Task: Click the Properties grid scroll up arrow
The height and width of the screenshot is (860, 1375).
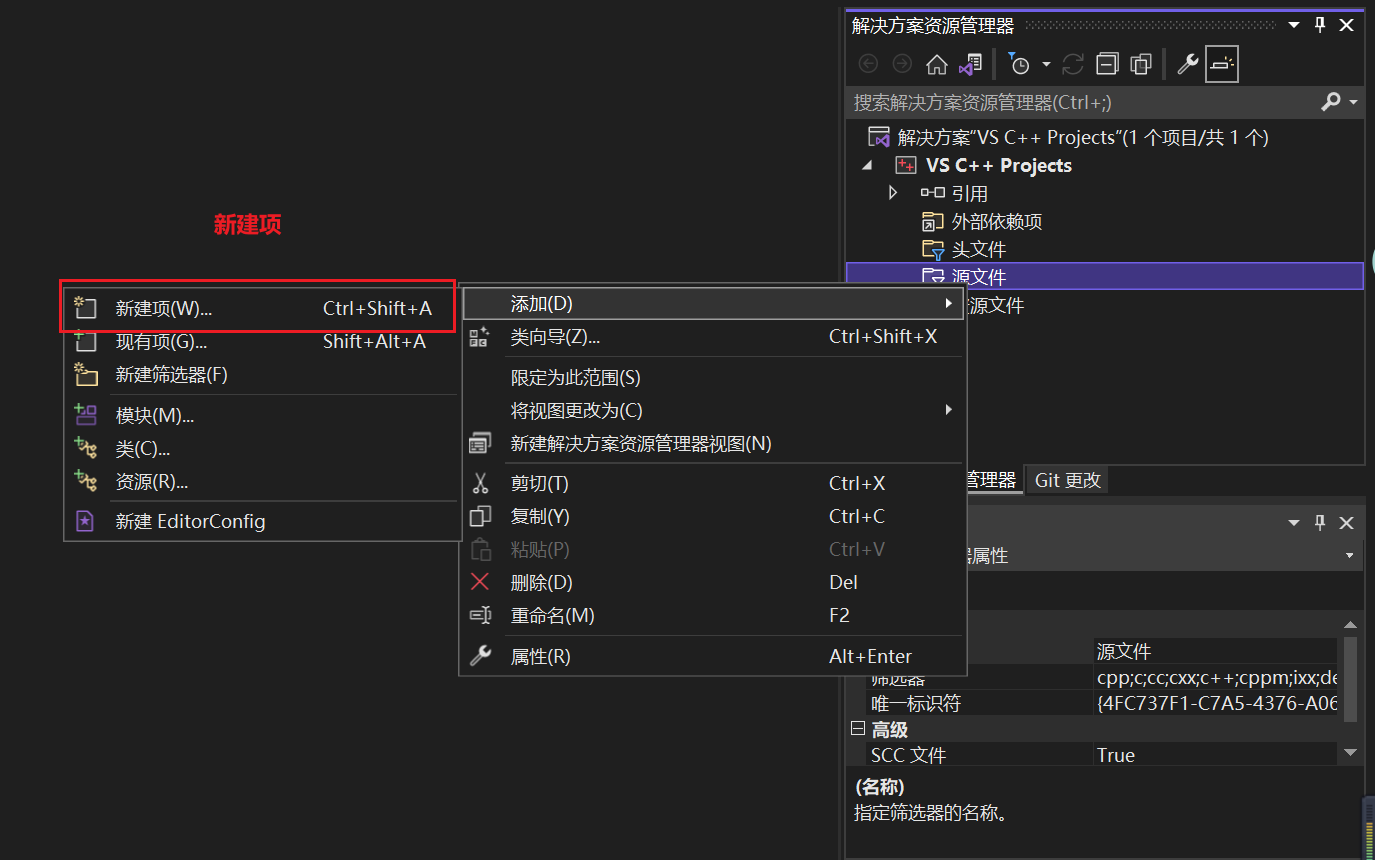Action: click(1350, 625)
